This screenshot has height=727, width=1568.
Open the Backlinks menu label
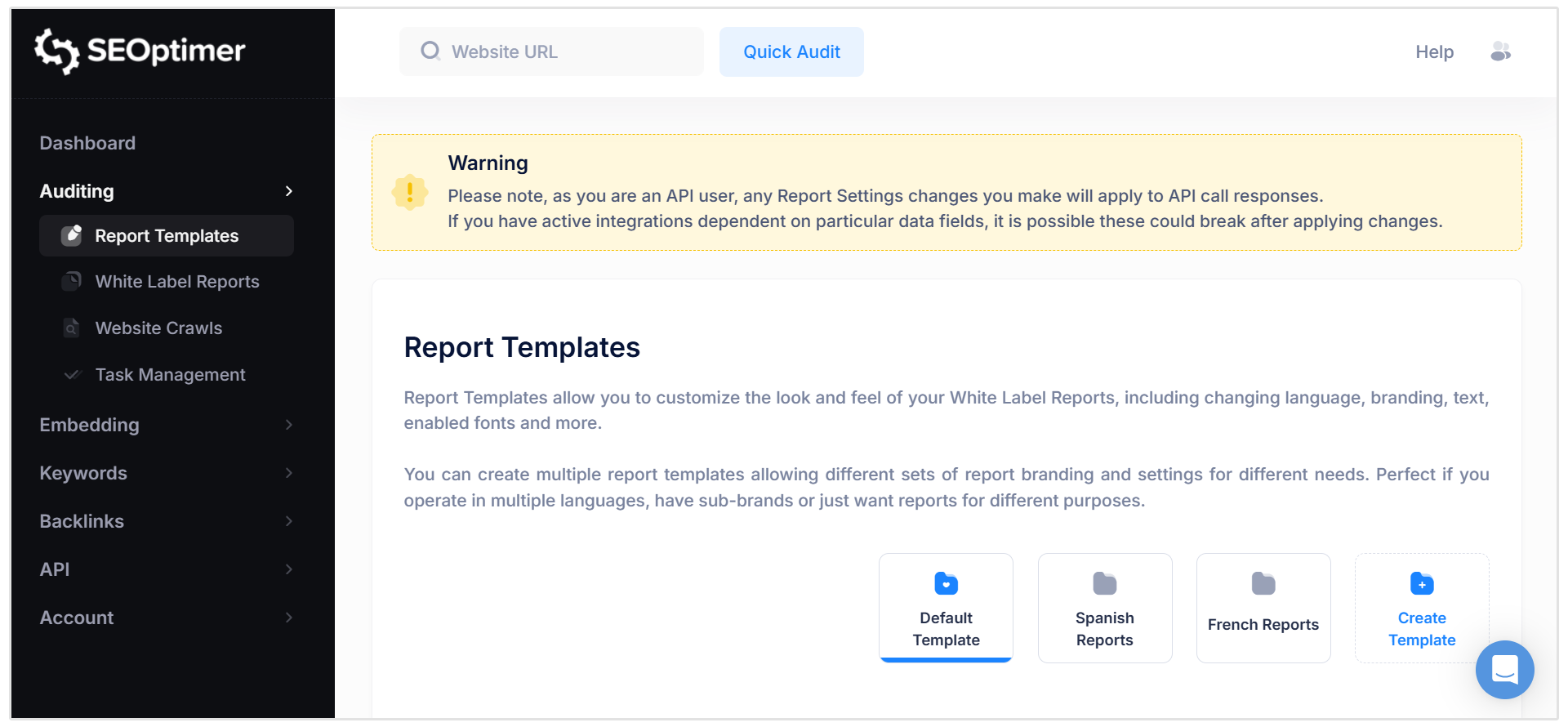point(82,521)
